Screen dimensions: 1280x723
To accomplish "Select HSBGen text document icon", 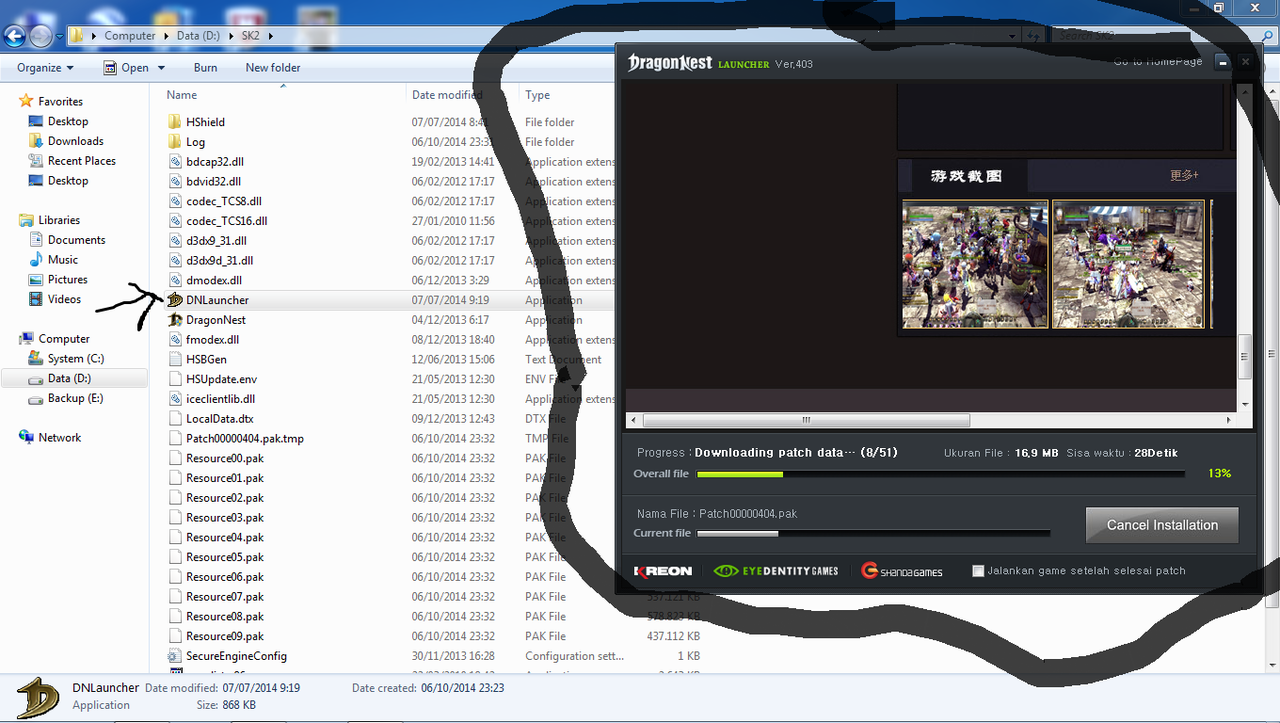I will point(175,359).
